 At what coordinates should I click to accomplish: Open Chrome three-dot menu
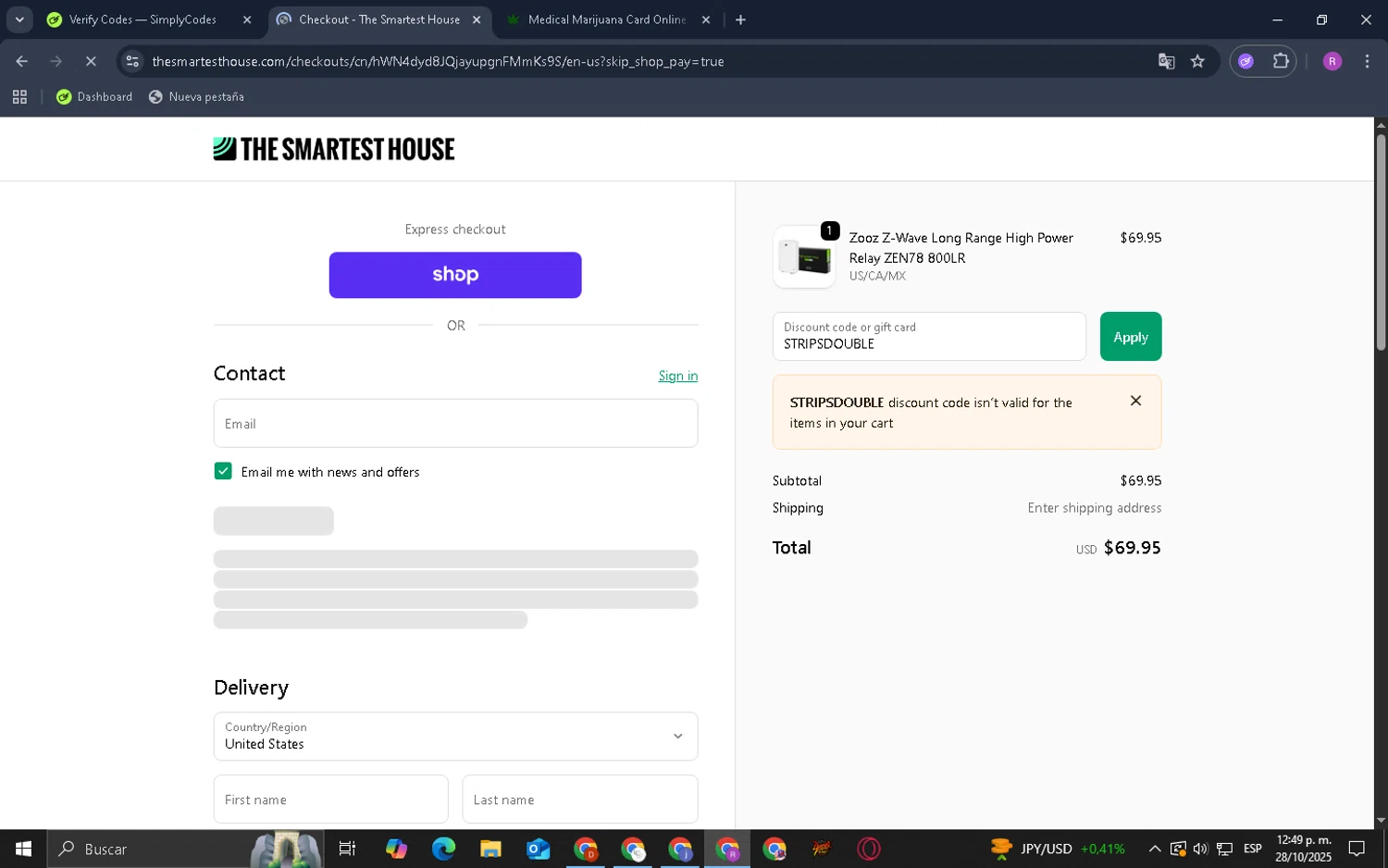[x=1367, y=61]
